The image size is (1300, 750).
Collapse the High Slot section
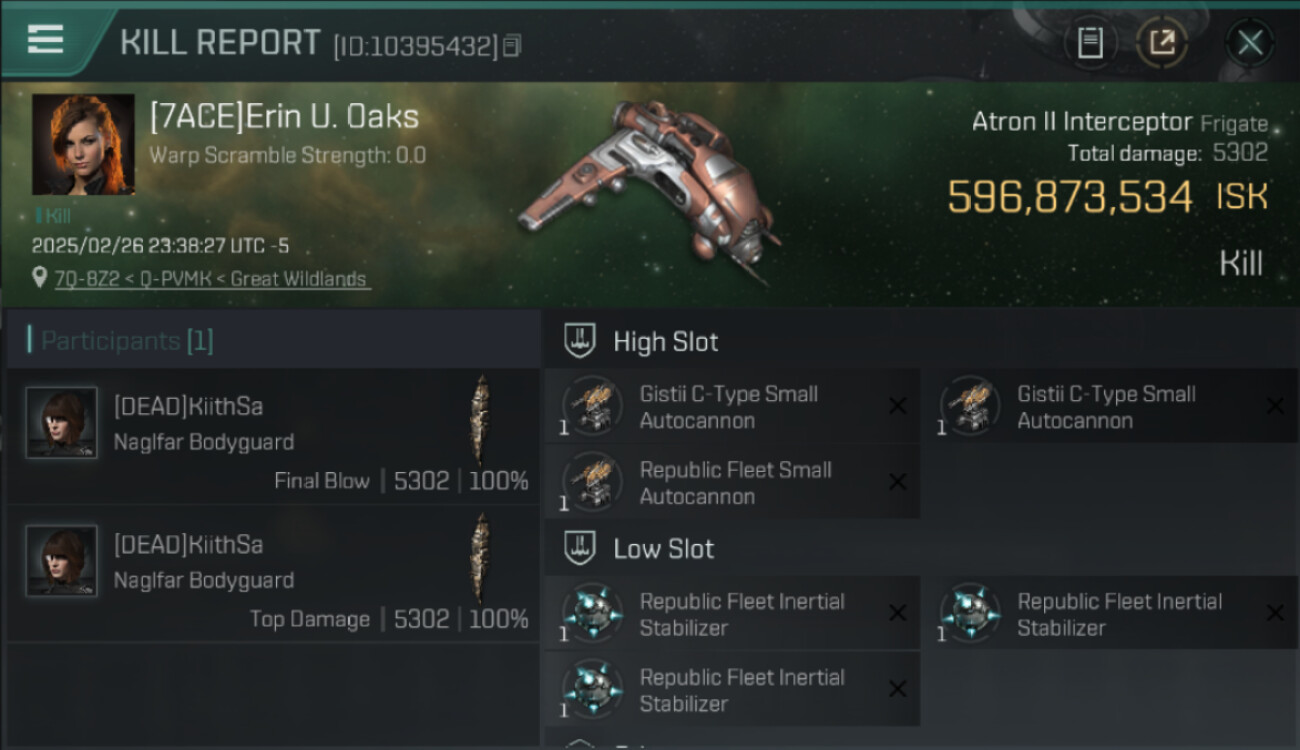click(x=580, y=341)
